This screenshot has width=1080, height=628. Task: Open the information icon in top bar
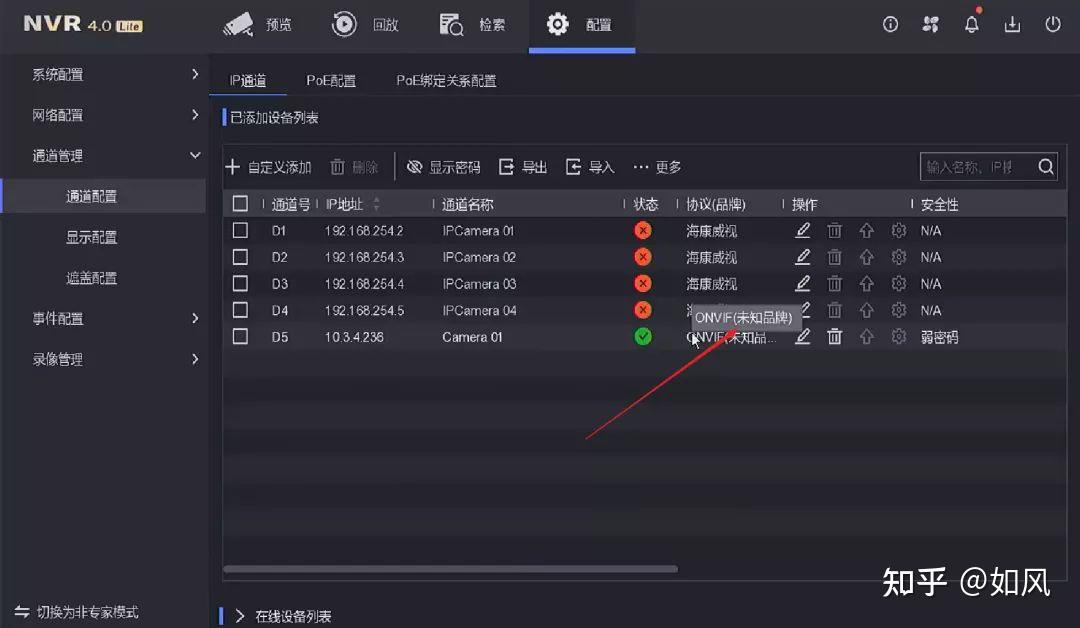pos(890,25)
